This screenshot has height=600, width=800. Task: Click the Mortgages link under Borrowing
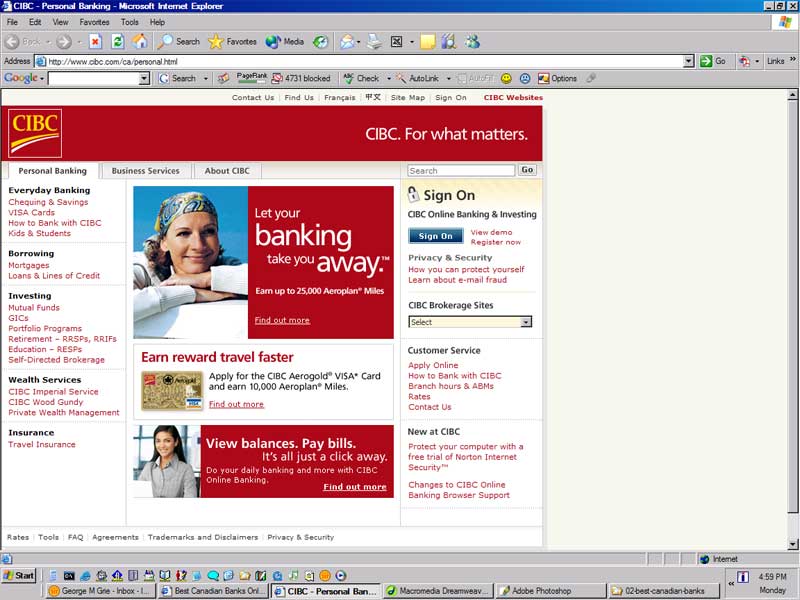(29, 266)
